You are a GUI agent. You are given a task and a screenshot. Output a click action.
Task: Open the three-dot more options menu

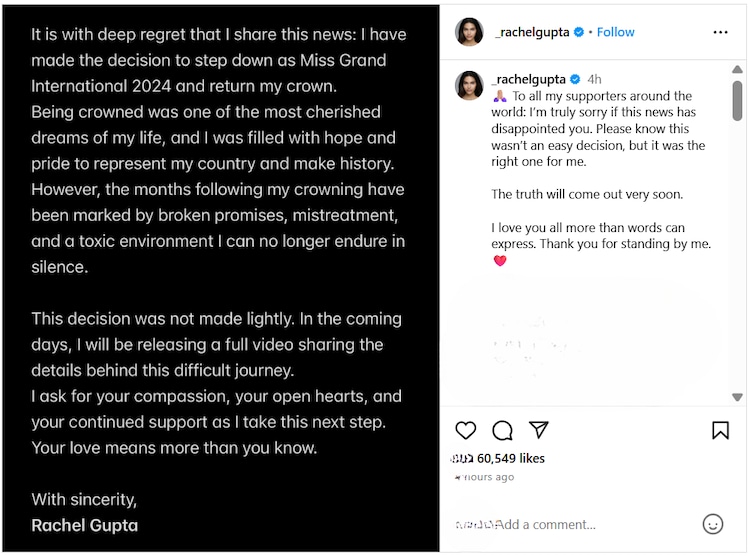[720, 32]
